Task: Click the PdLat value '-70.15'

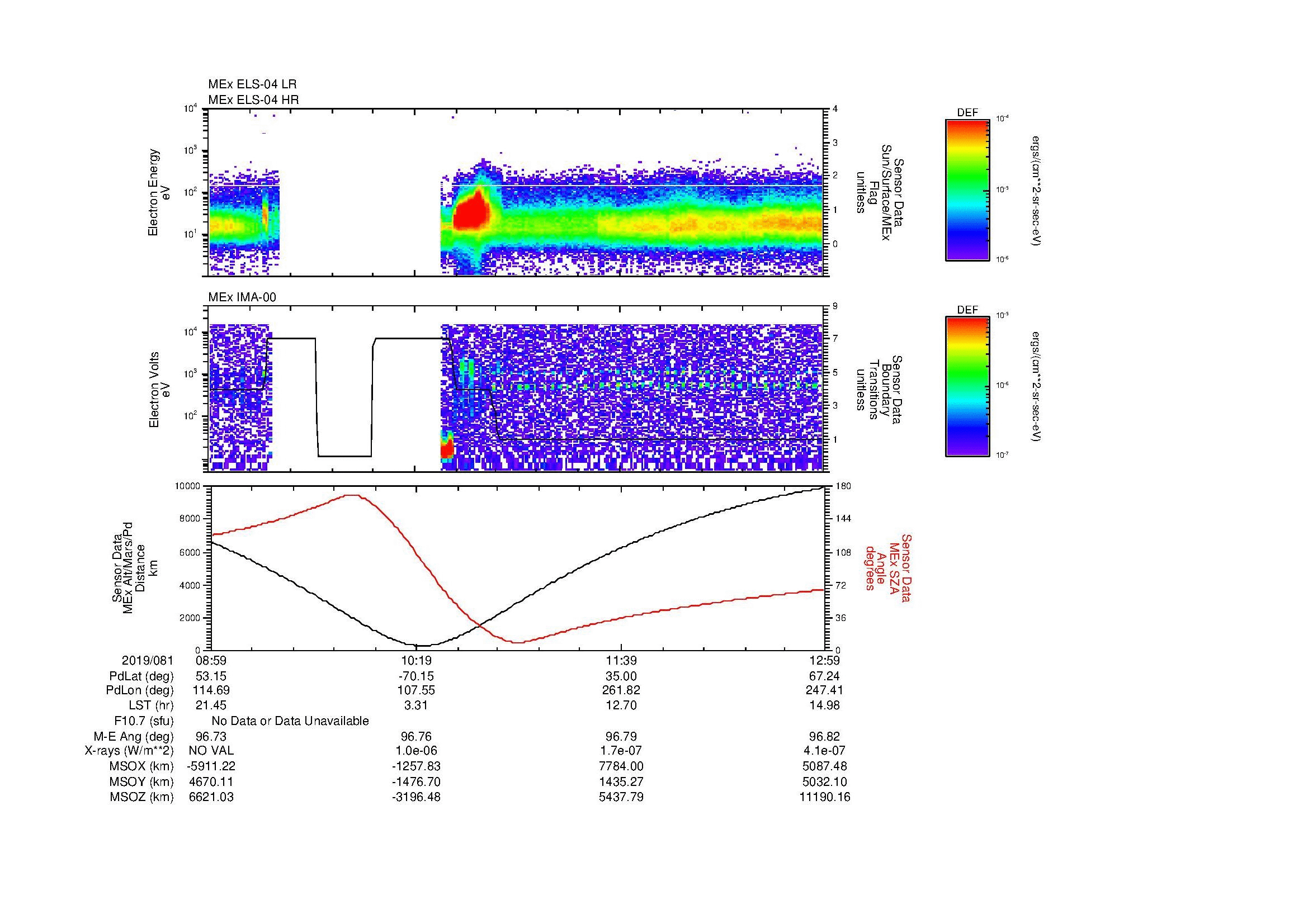Action: click(416, 676)
